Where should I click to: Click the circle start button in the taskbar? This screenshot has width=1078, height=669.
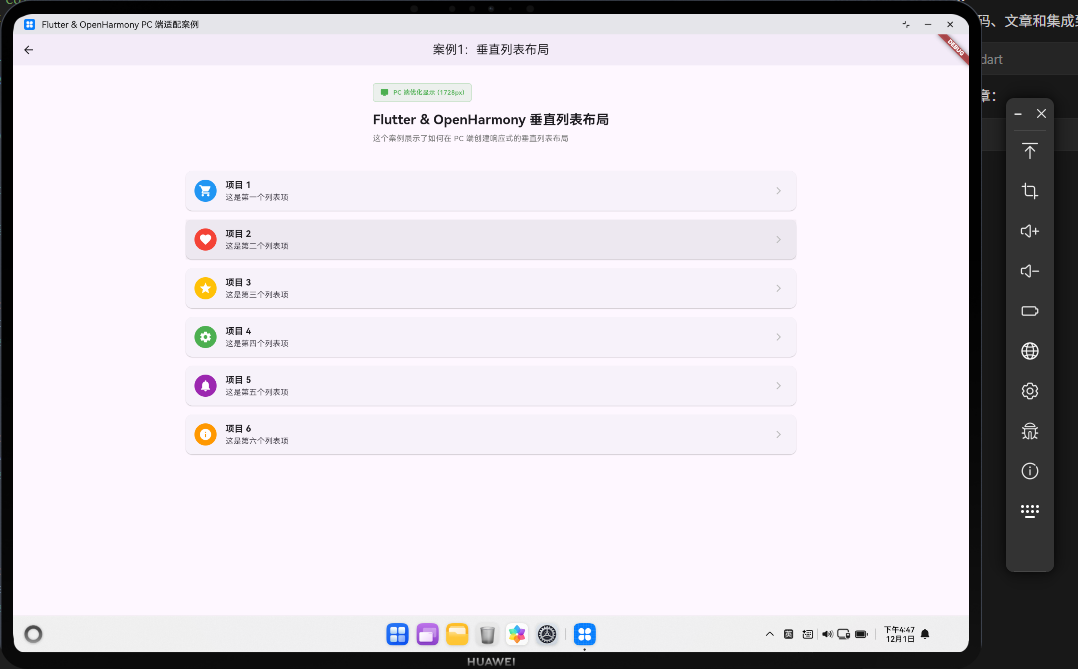click(33, 634)
